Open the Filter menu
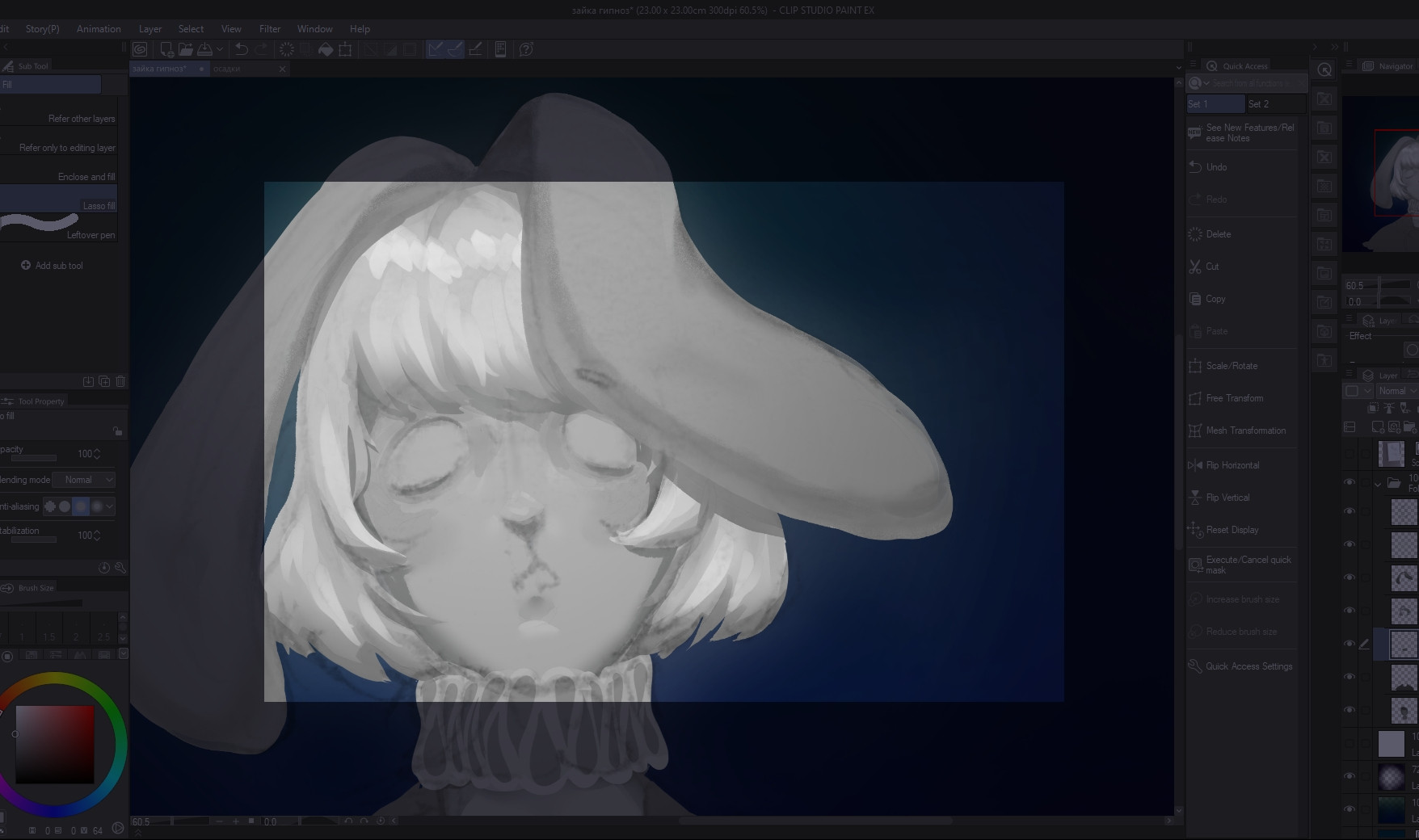Viewport: 1419px width, 840px height. point(270,28)
